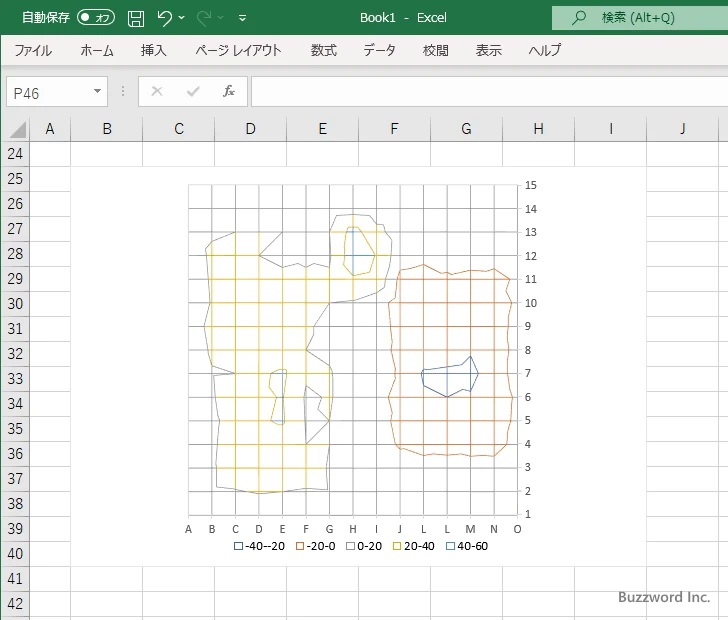Toggle the AutoSave (自動保存) switch
Screen dimensions: 728x620
pos(96,18)
